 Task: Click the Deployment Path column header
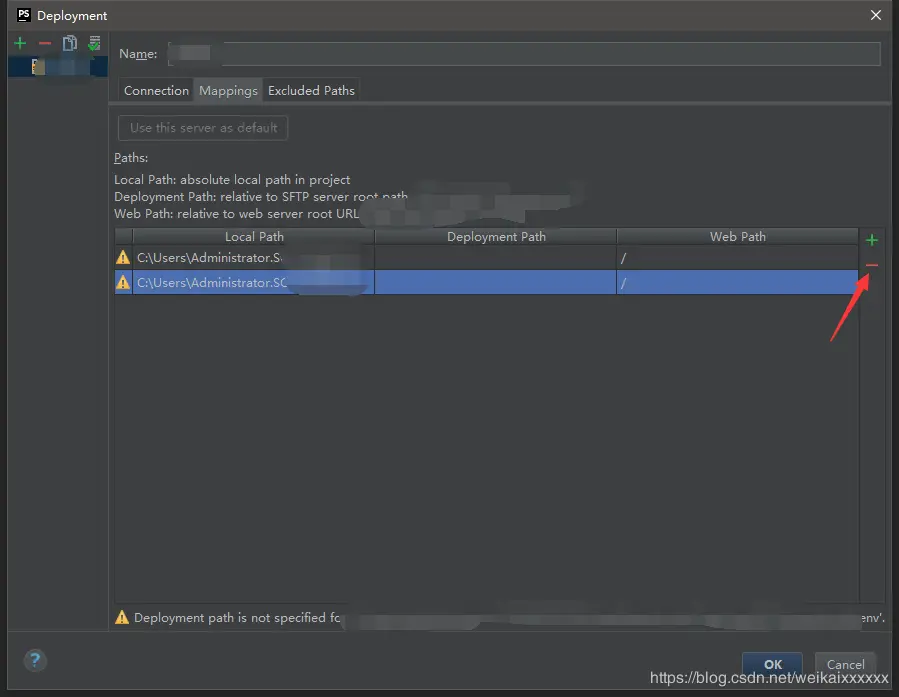pyautogui.click(x=496, y=237)
